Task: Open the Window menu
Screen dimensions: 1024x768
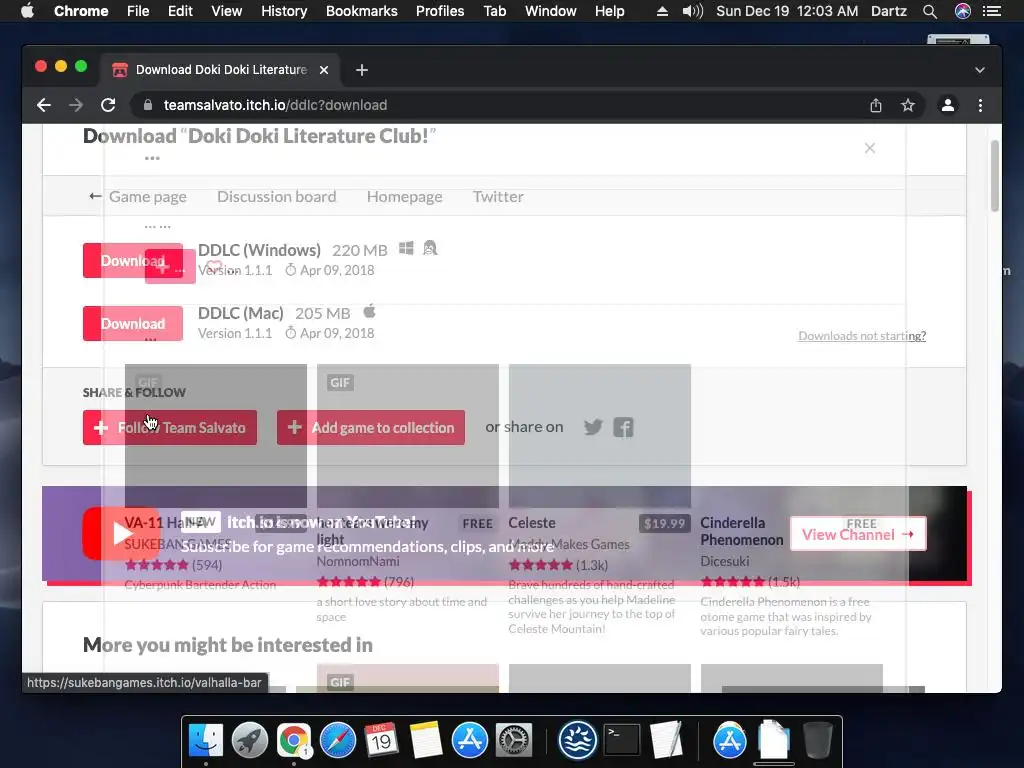Action: [x=551, y=11]
